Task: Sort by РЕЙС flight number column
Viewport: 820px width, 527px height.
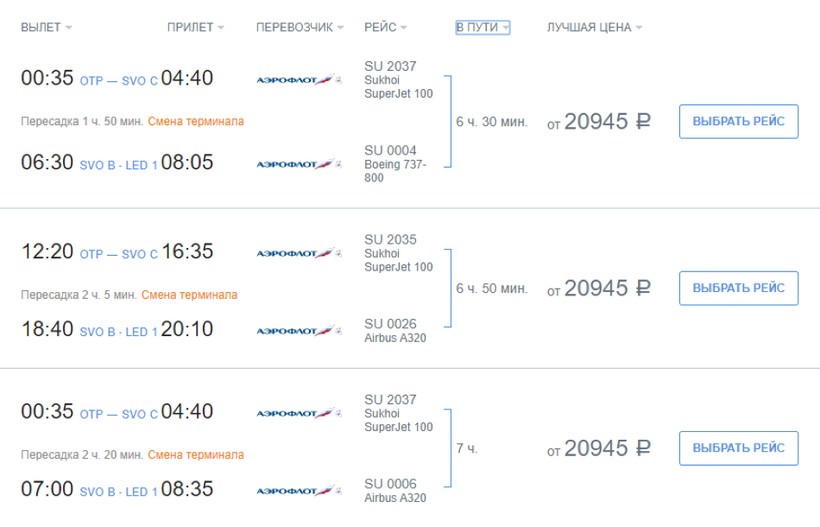Action: click(x=385, y=28)
